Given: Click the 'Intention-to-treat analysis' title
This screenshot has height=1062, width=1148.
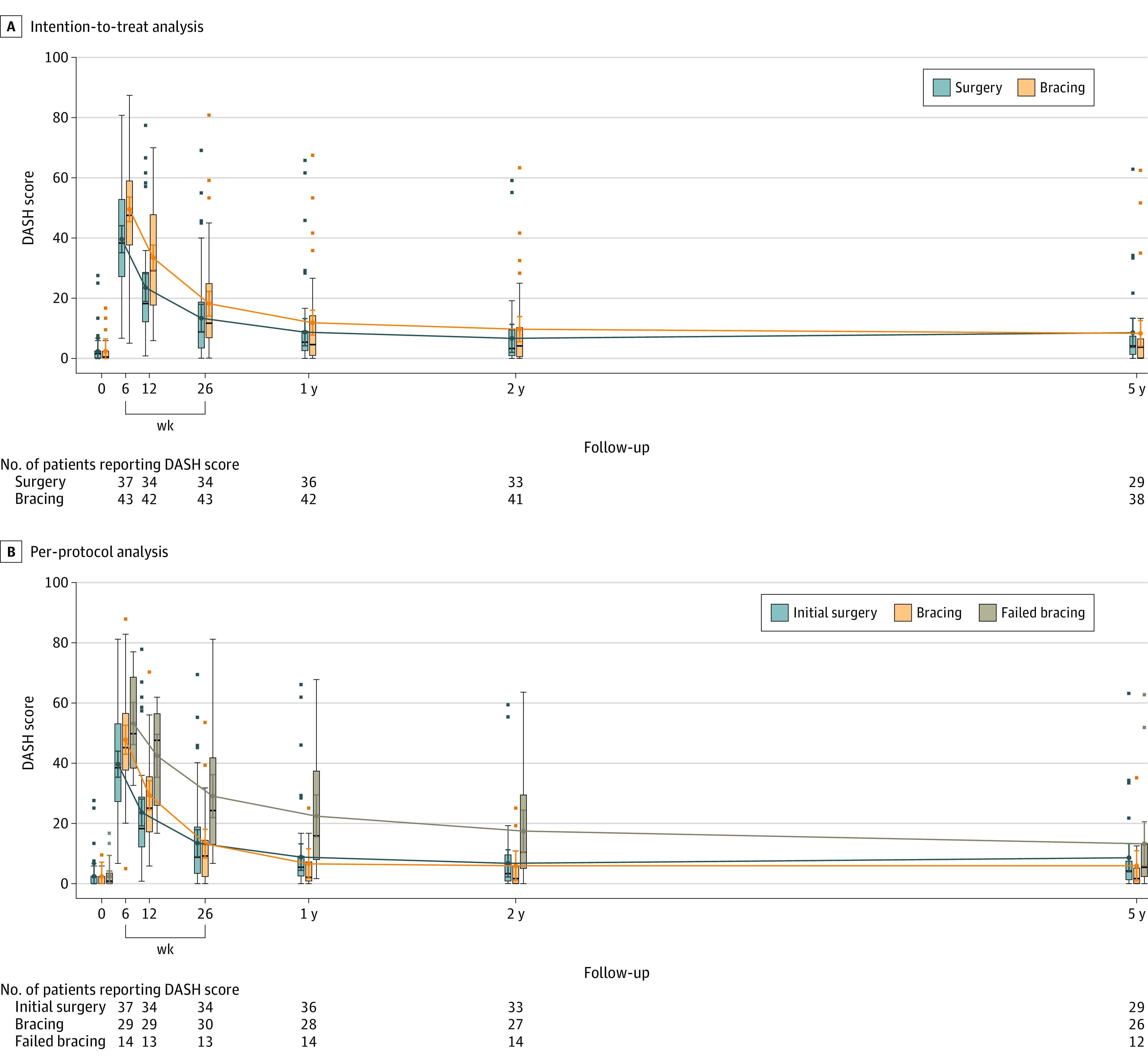Looking at the screenshot, I should coord(117,27).
